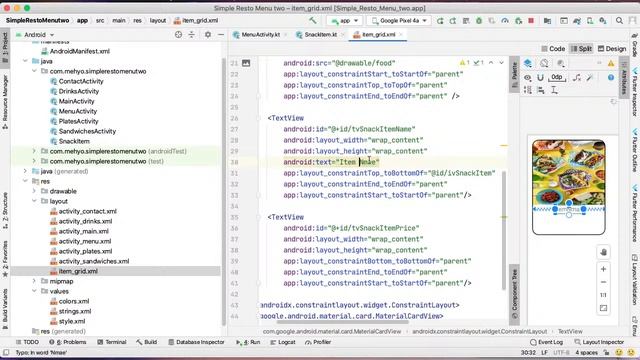Collapse the layout folder
The width and height of the screenshot is (640, 360).
coord(34,201)
